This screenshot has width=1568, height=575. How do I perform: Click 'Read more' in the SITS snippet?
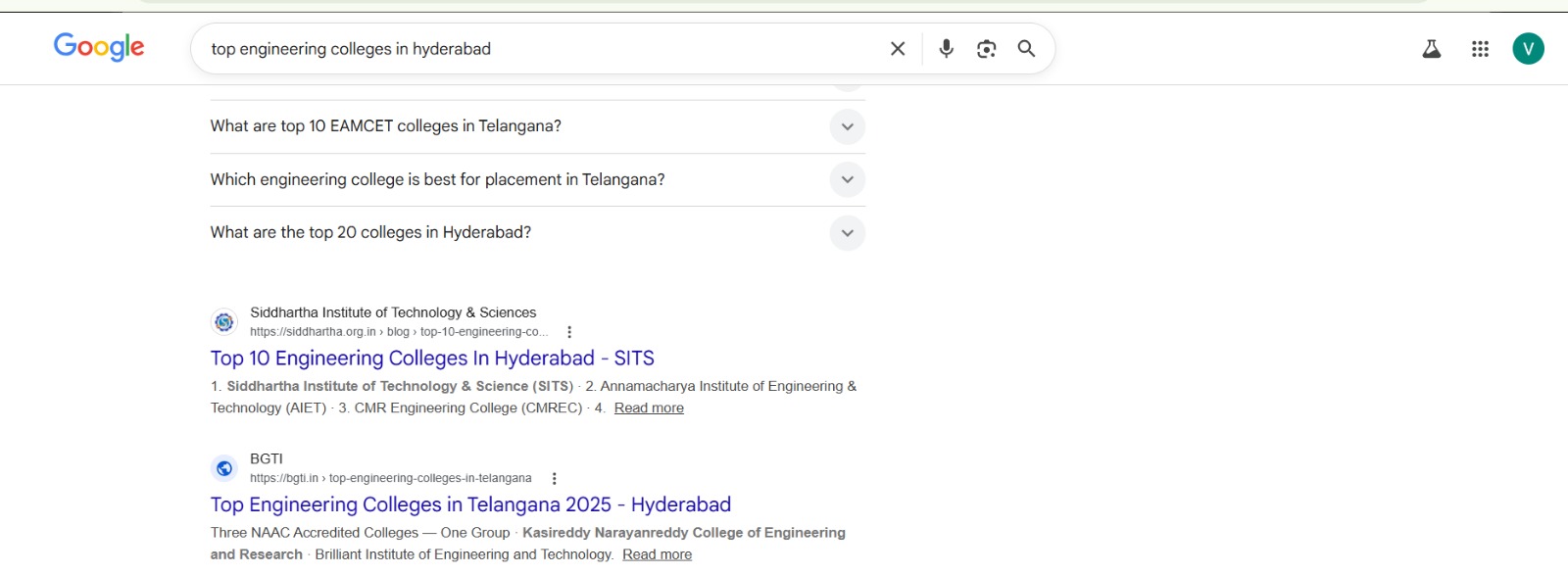click(649, 408)
